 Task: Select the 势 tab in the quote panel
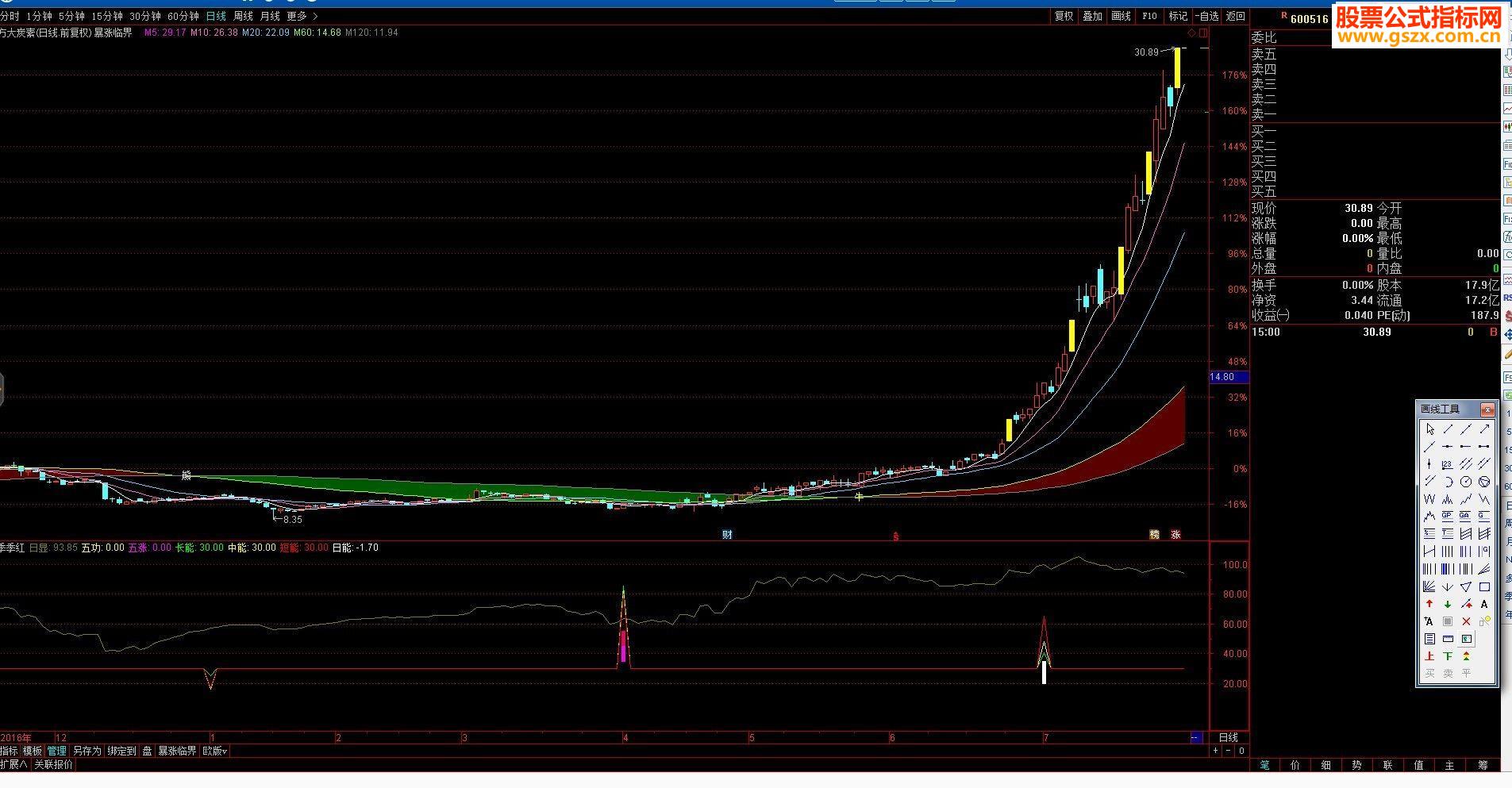click(1356, 765)
